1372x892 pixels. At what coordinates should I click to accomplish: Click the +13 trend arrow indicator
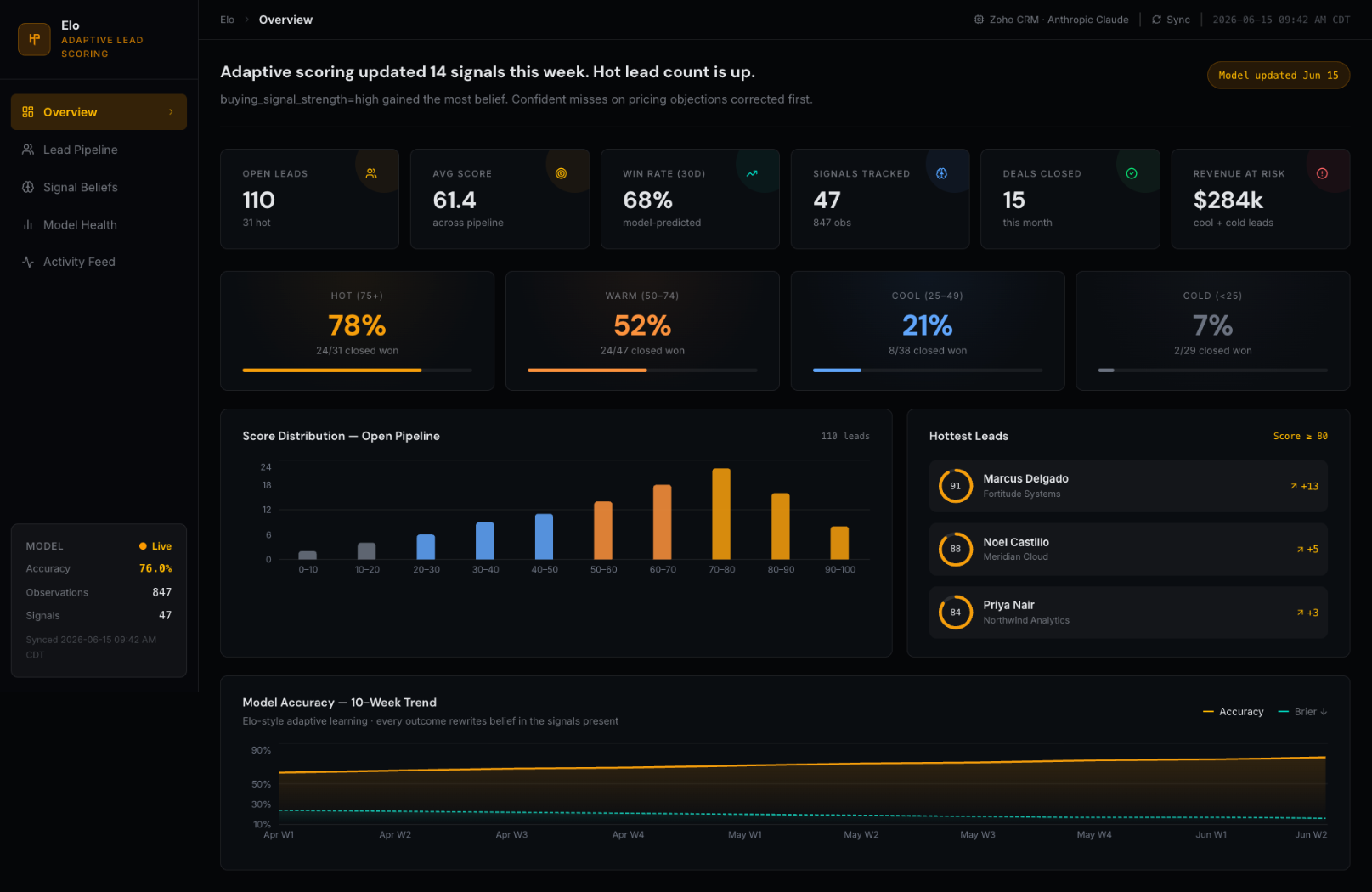point(1304,486)
